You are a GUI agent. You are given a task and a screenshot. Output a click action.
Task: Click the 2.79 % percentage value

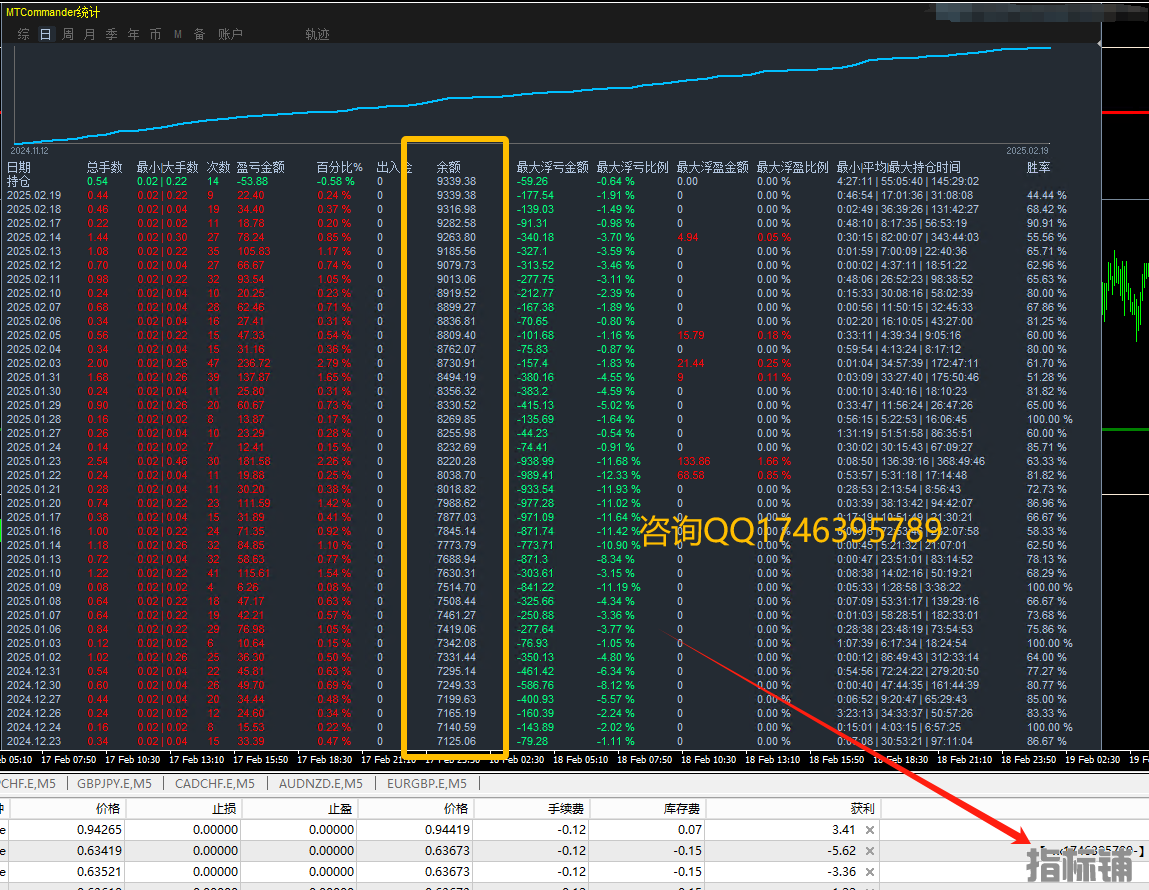point(335,363)
